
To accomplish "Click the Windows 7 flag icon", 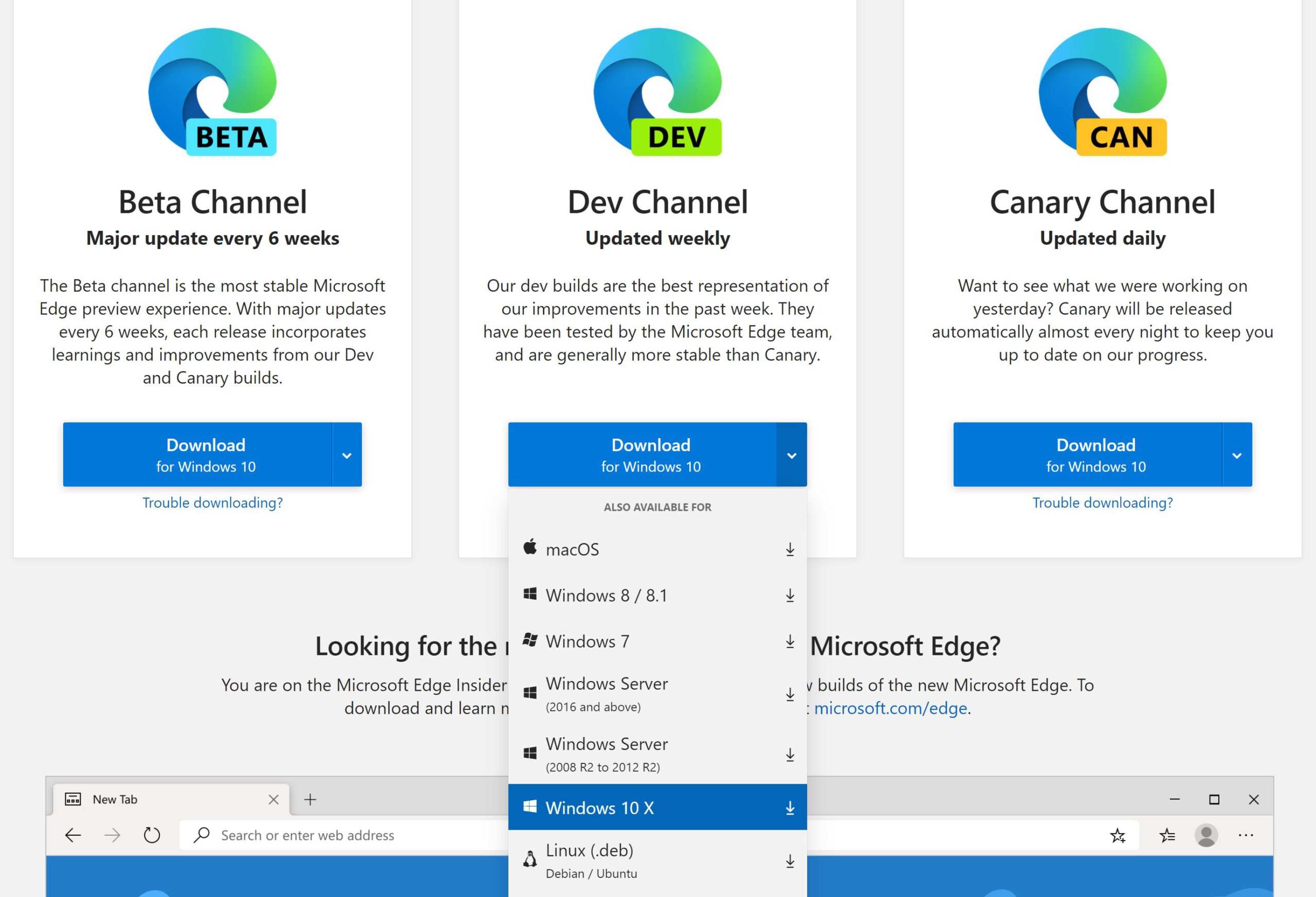I will [x=530, y=640].
